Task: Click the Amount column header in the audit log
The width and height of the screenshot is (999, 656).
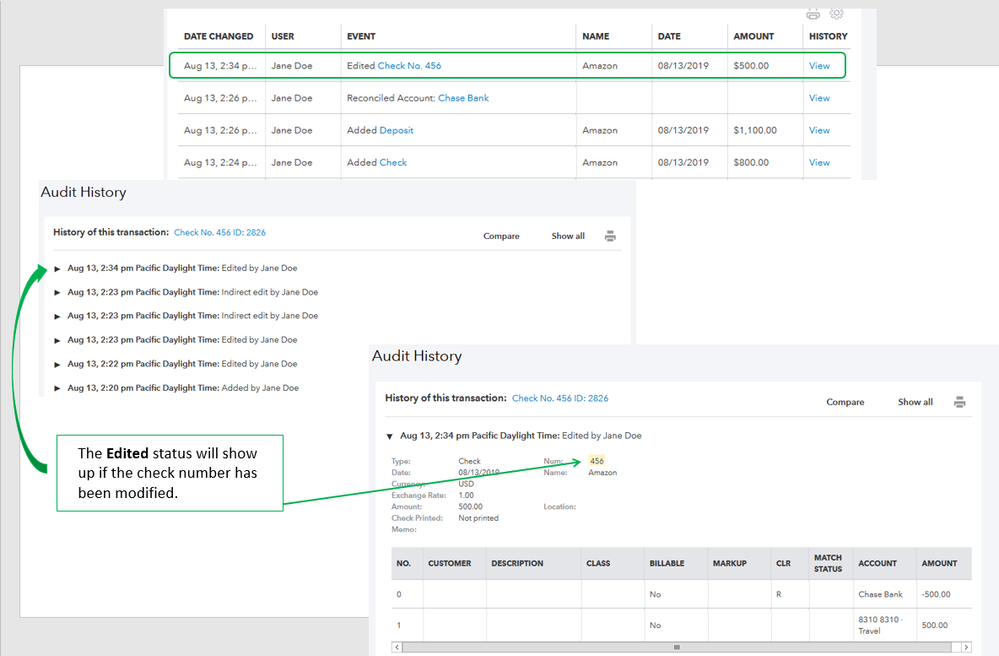Action: pos(753,36)
